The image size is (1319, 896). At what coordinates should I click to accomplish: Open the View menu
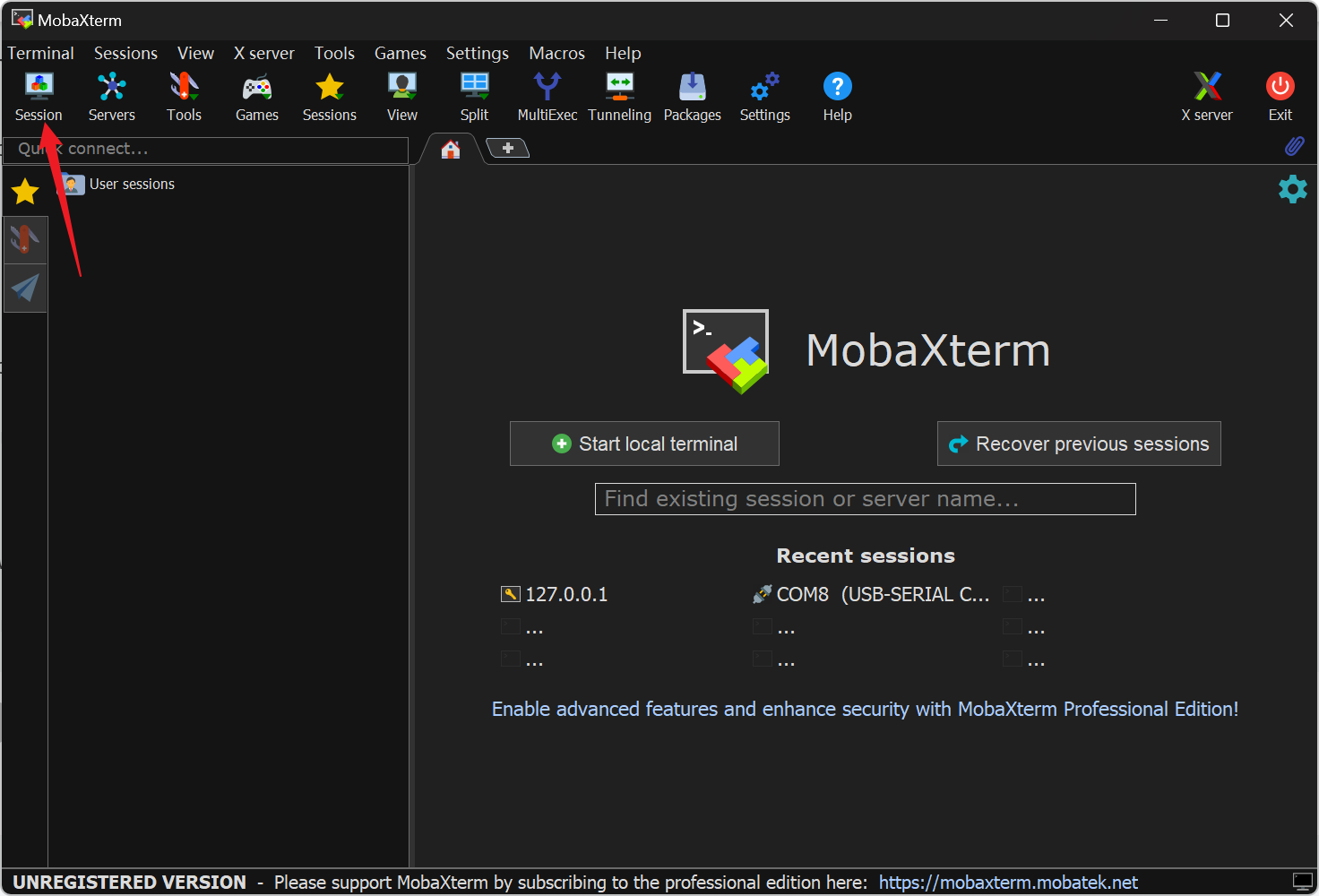(x=195, y=53)
